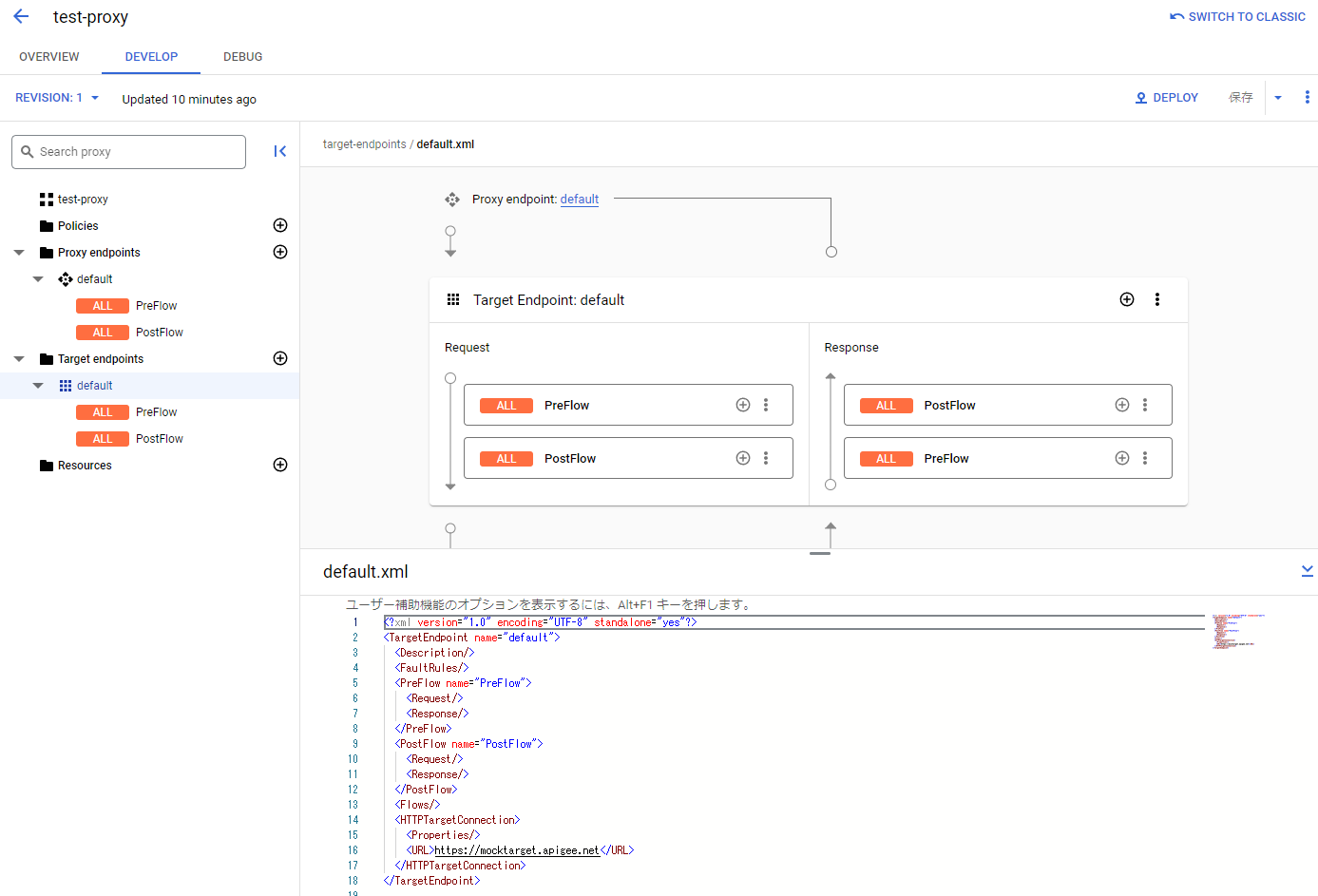Screen dimensions: 1318x896
Task: Open the save options dropdown arrow
Action: (x=1278, y=98)
